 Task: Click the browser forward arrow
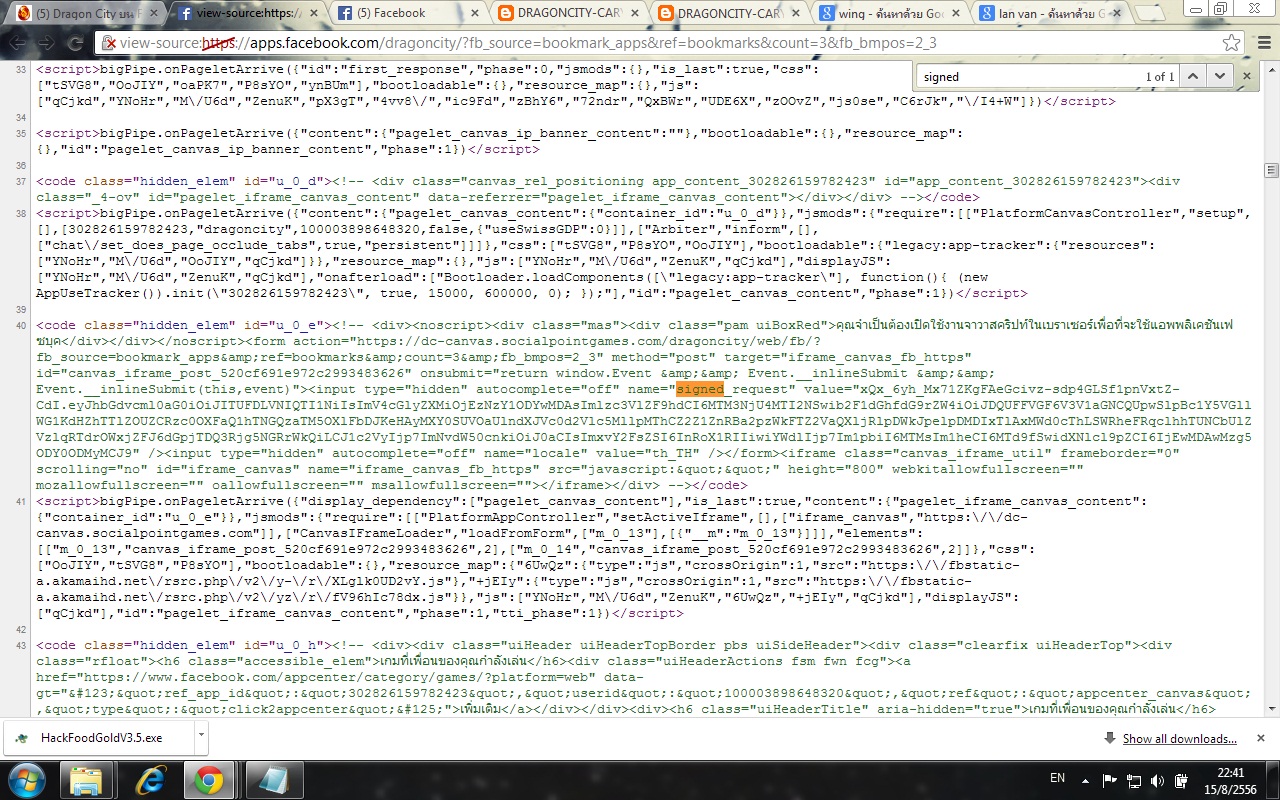[48, 44]
